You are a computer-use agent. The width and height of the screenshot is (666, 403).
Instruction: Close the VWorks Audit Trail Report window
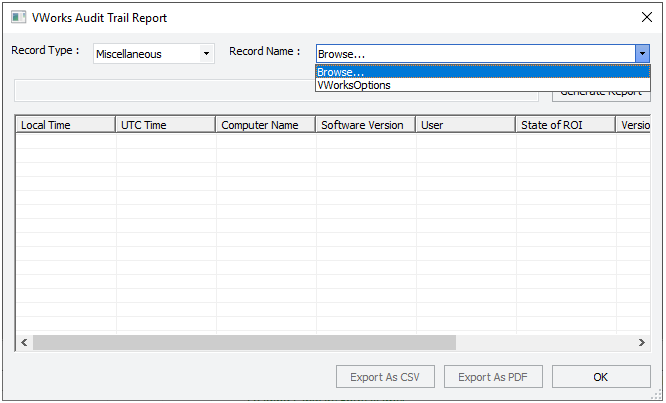[x=647, y=17]
